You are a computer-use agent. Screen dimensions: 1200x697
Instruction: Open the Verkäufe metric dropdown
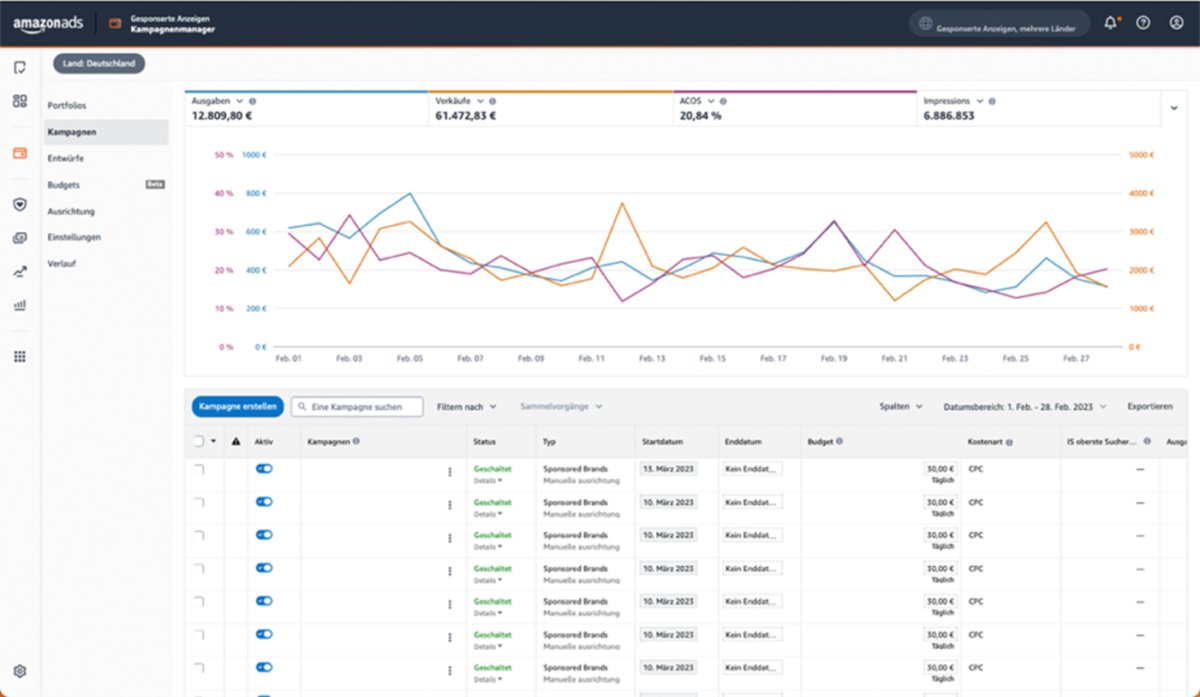tap(480, 101)
